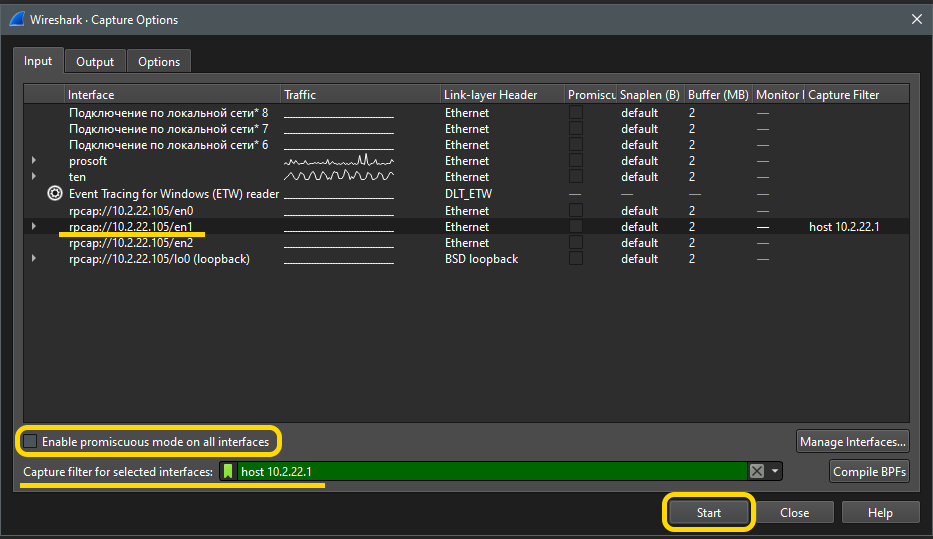Click into the capture filter input field
This screenshot has height=539, width=933.
pyautogui.click(x=491, y=471)
